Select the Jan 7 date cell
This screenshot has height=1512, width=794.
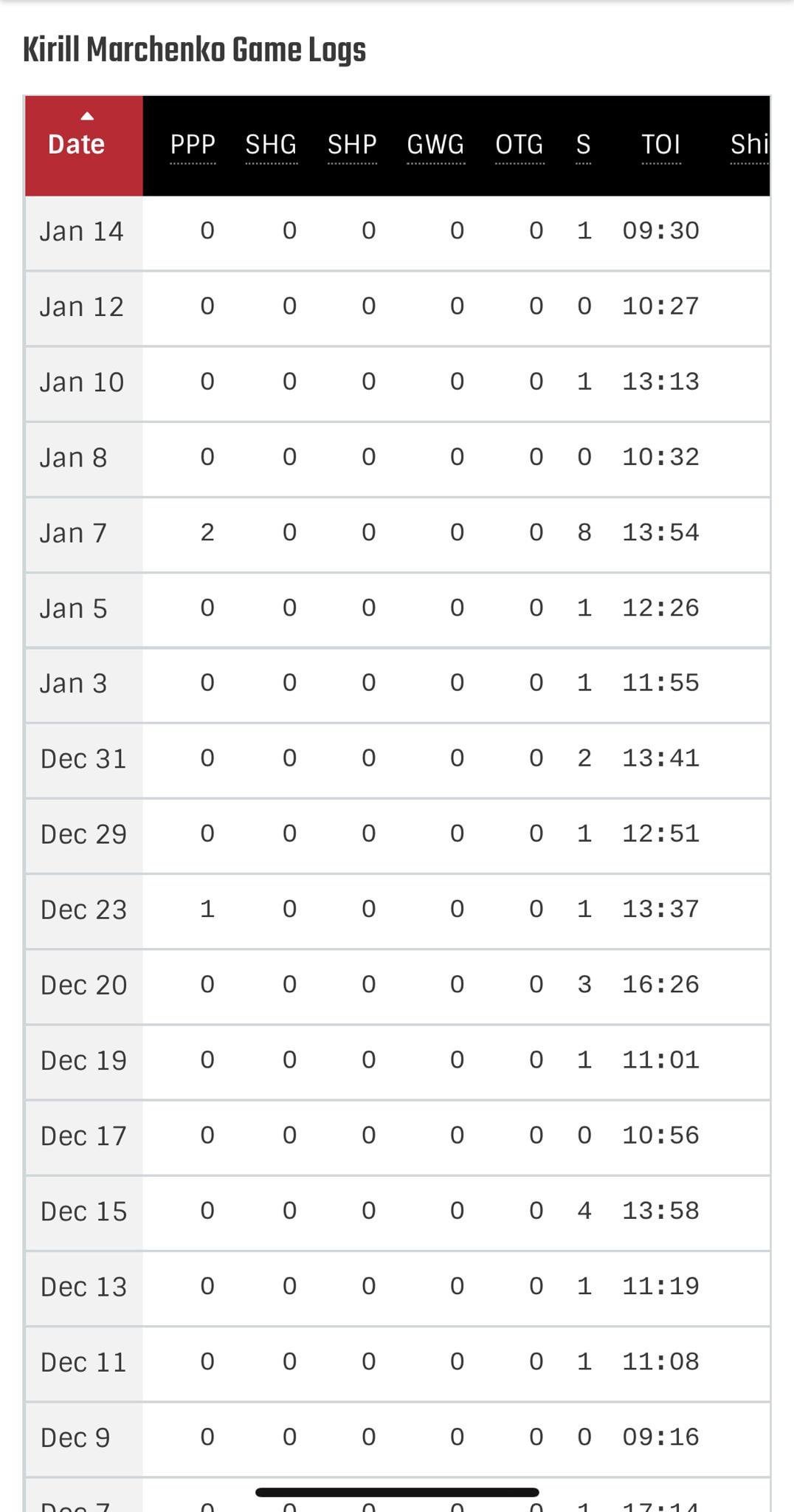74,533
